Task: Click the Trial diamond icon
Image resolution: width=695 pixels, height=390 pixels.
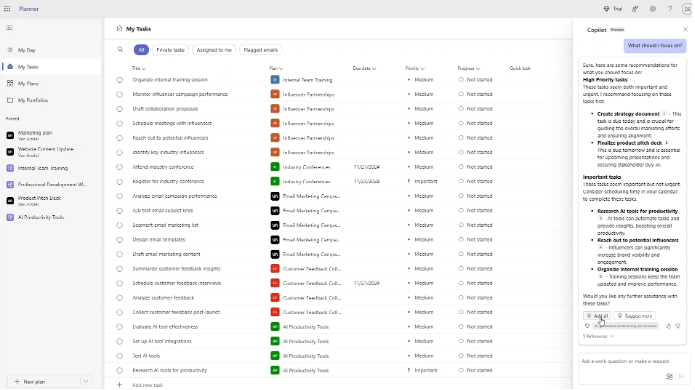Action: [606, 9]
